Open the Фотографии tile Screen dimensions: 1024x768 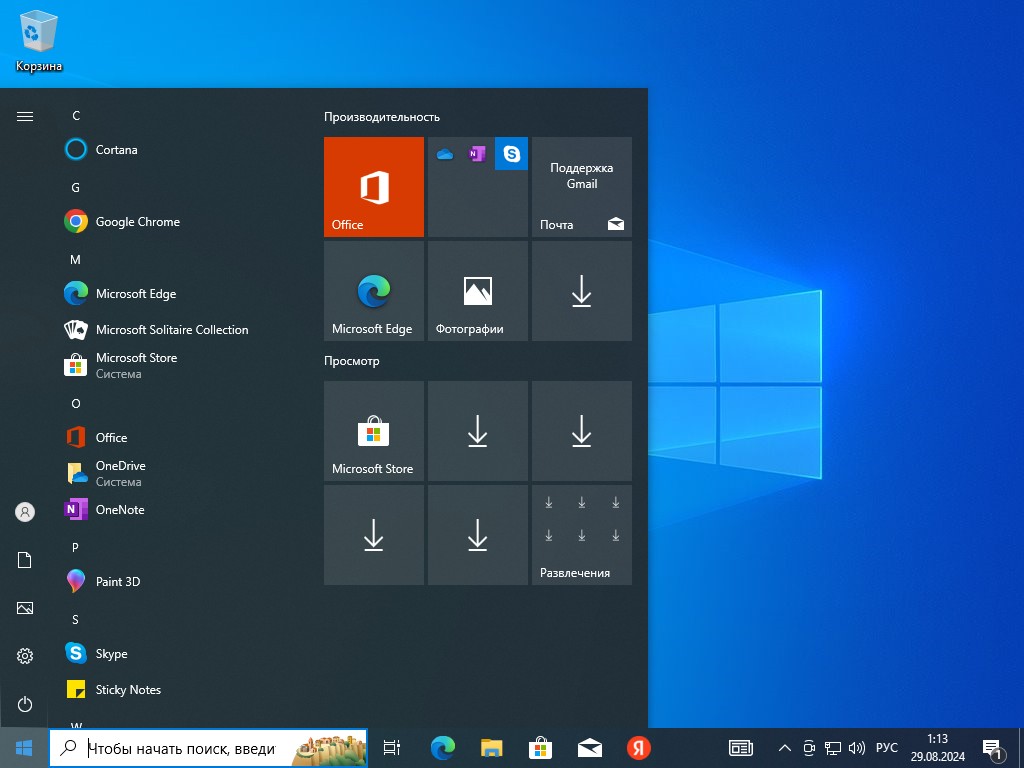tap(478, 291)
